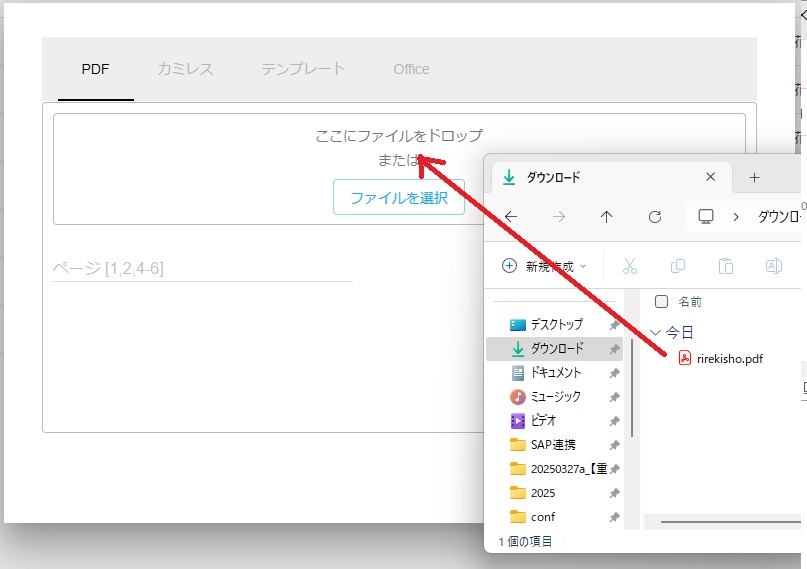Click the back arrow in File Explorer
Image resolution: width=807 pixels, height=569 pixels.
[511, 217]
